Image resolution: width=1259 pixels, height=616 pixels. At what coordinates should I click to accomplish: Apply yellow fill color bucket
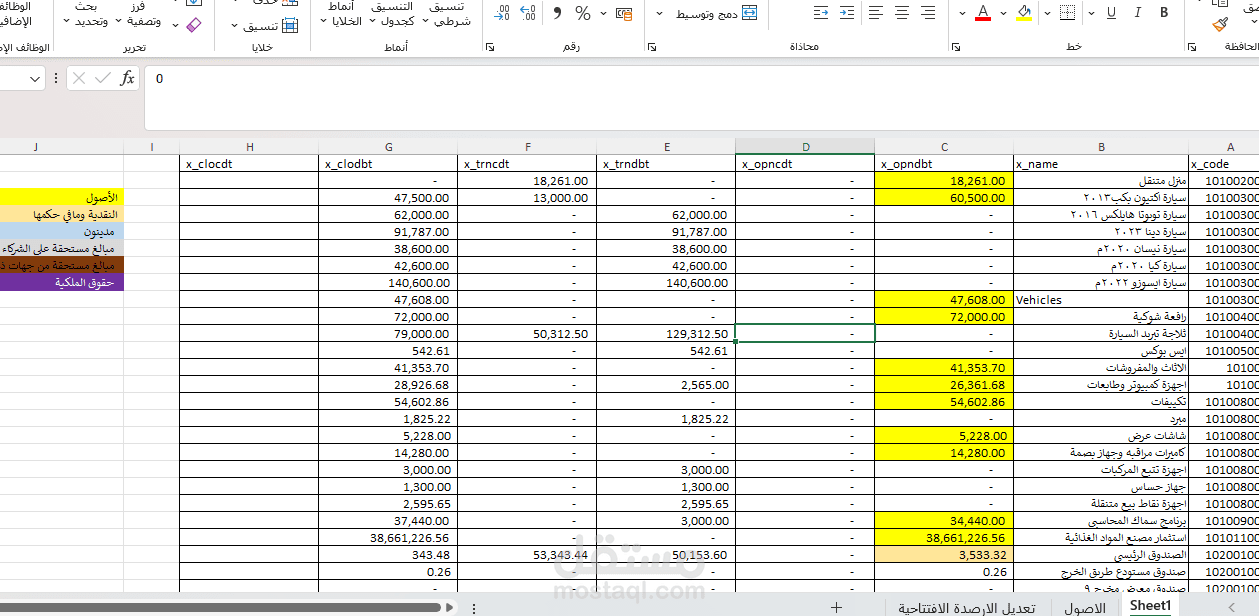tap(1023, 13)
